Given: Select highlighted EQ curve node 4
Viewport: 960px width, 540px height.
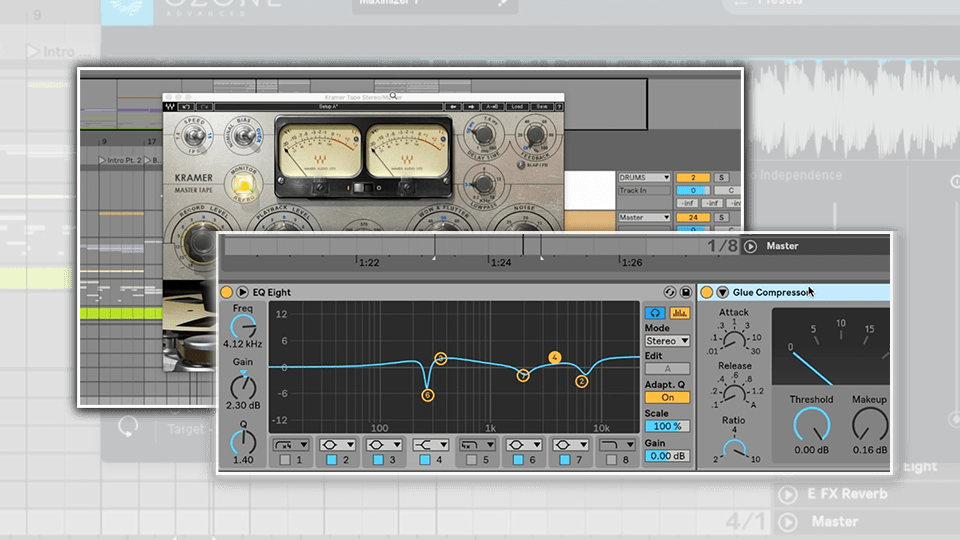Looking at the screenshot, I should tap(555, 357).
